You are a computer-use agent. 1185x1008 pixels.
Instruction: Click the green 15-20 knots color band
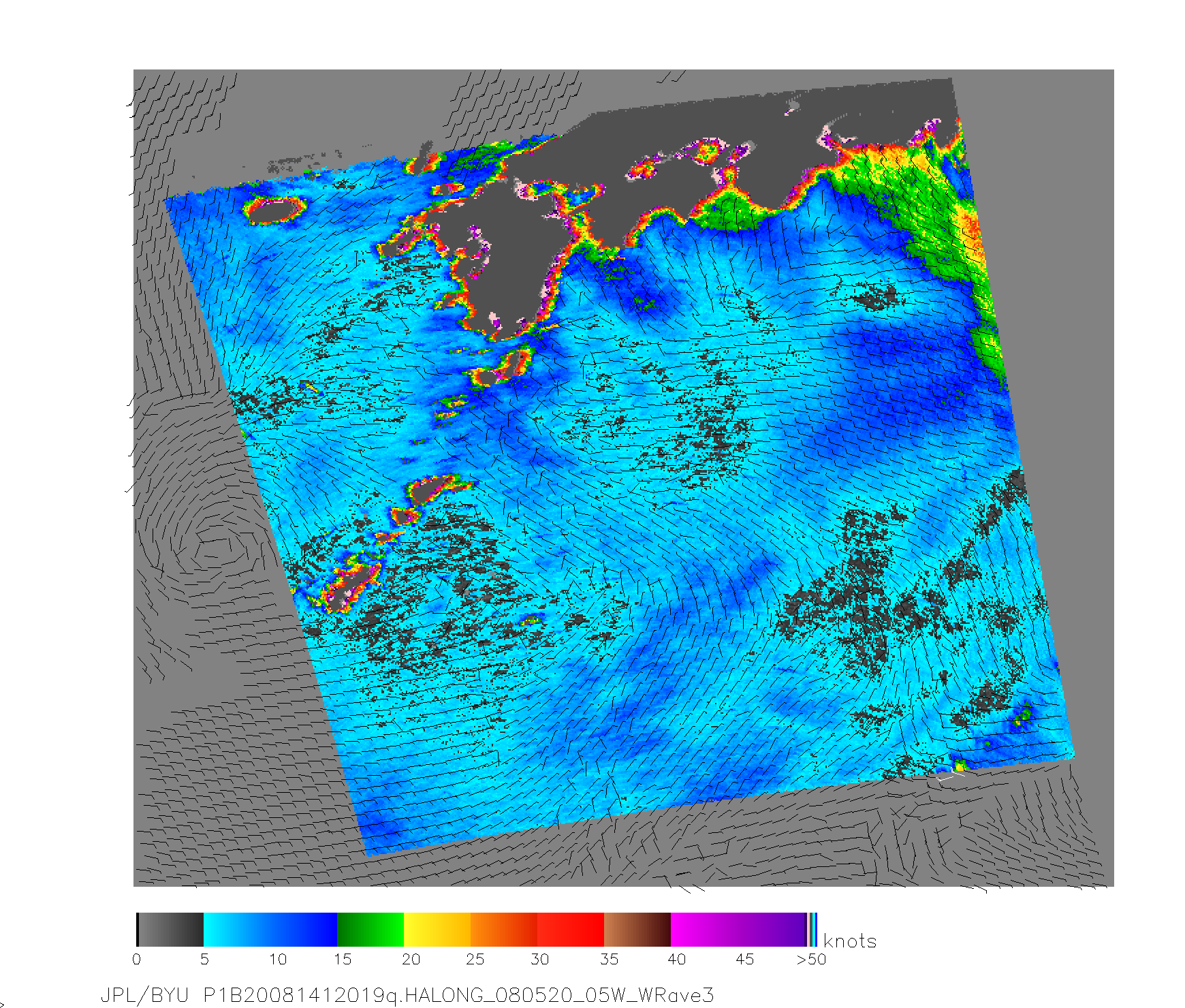370,930
